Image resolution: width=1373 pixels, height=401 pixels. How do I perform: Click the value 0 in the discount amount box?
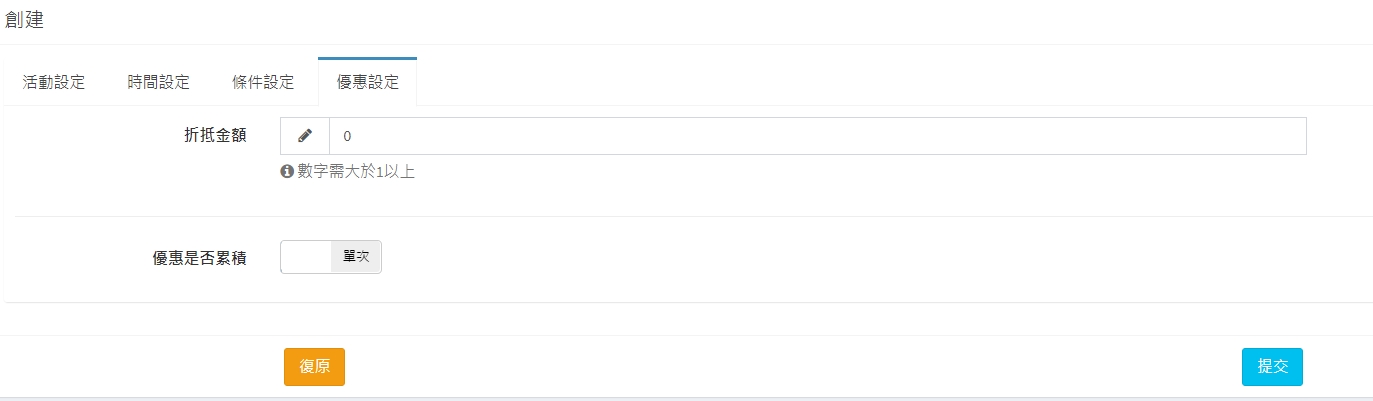tap(347, 136)
